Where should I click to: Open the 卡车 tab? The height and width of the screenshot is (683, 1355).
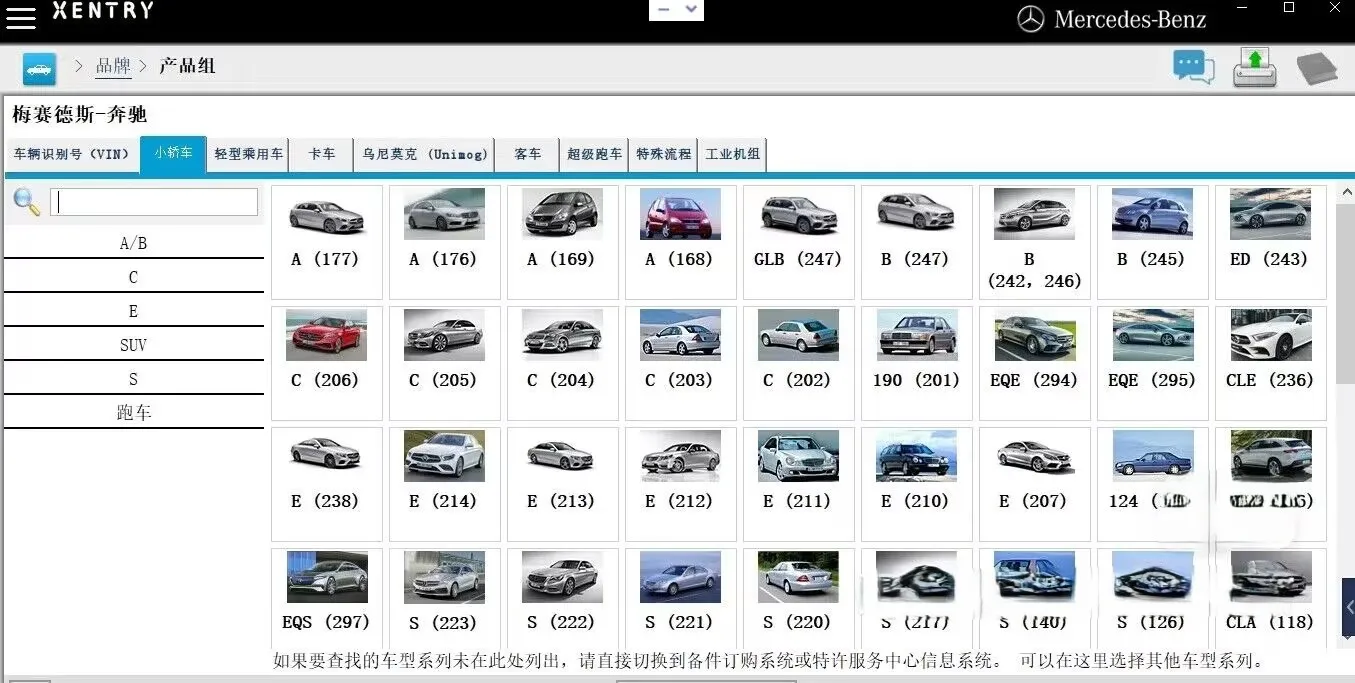(x=322, y=155)
